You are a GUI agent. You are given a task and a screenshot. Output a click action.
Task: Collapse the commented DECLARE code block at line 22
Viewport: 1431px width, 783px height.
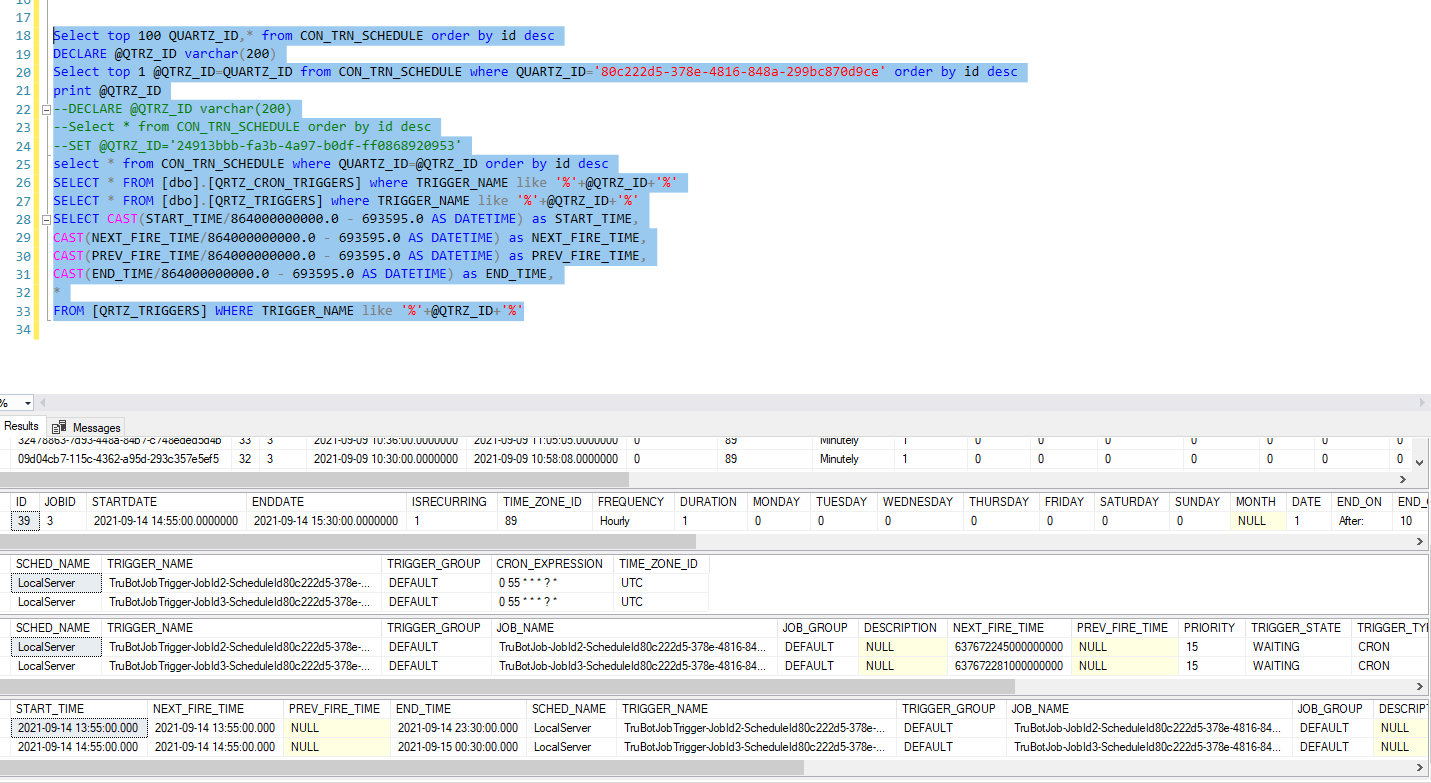(x=45, y=108)
